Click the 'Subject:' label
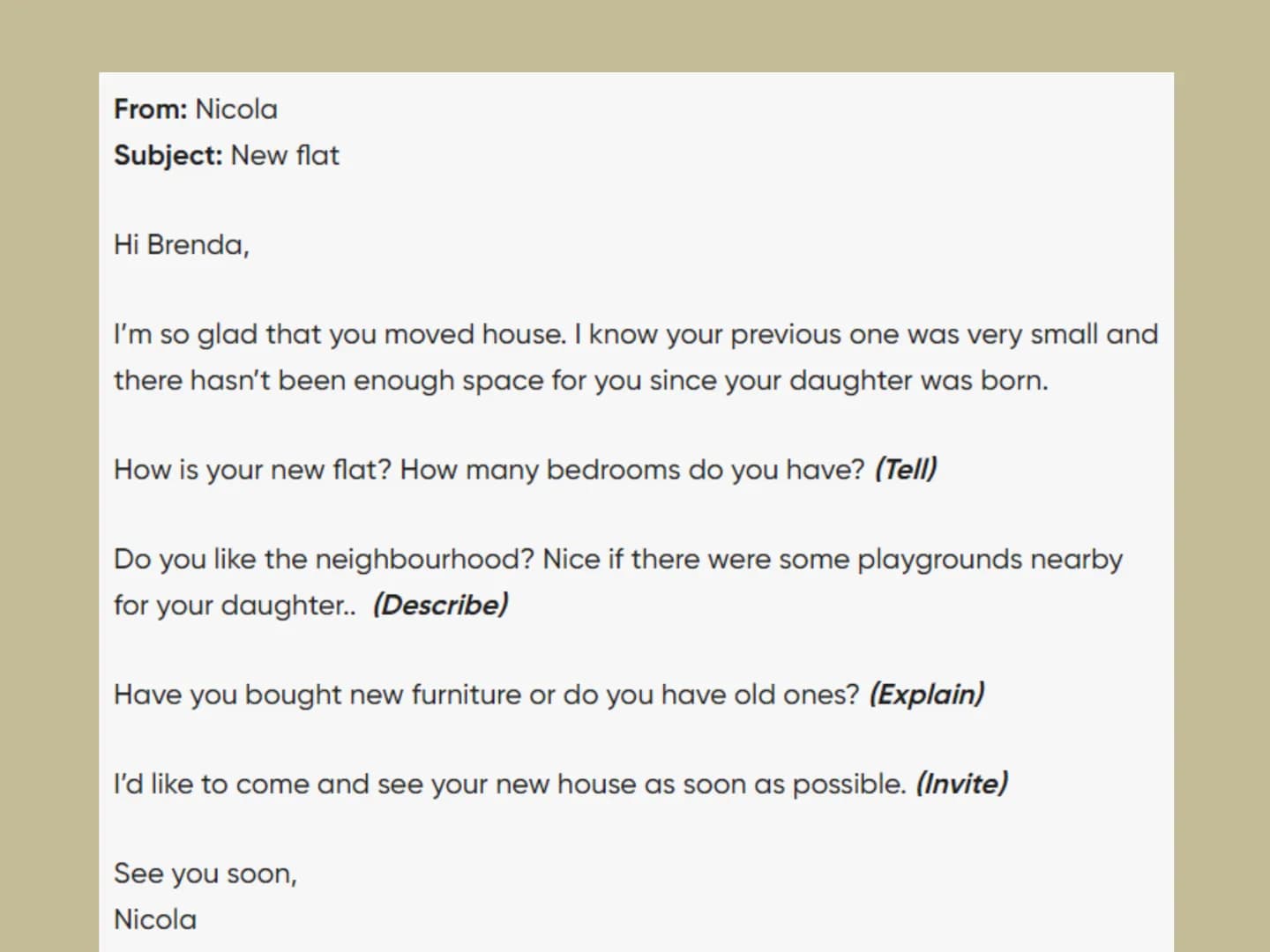1270x952 pixels. (168, 156)
